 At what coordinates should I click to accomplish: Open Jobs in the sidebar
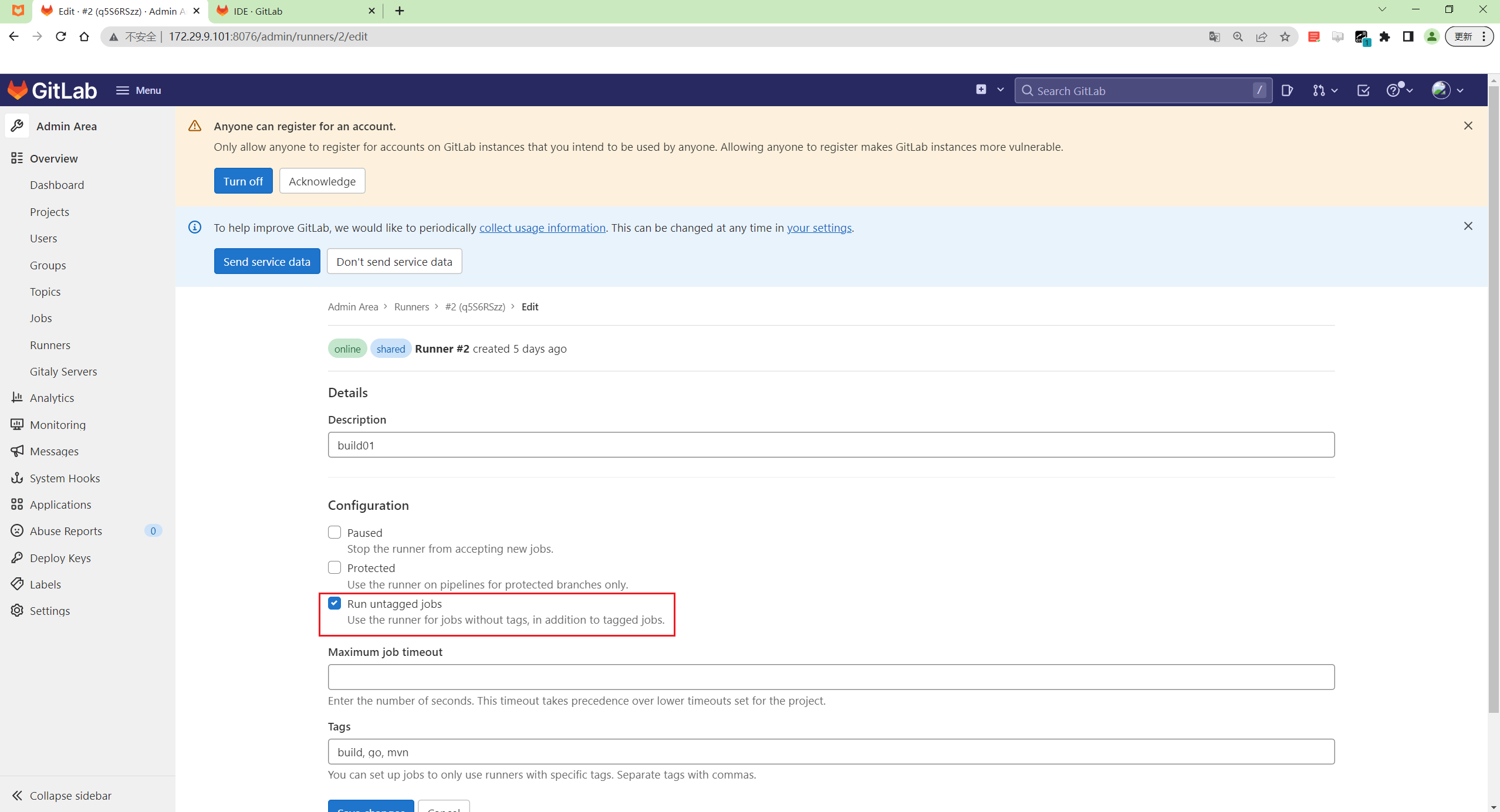click(x=40, y=318)
